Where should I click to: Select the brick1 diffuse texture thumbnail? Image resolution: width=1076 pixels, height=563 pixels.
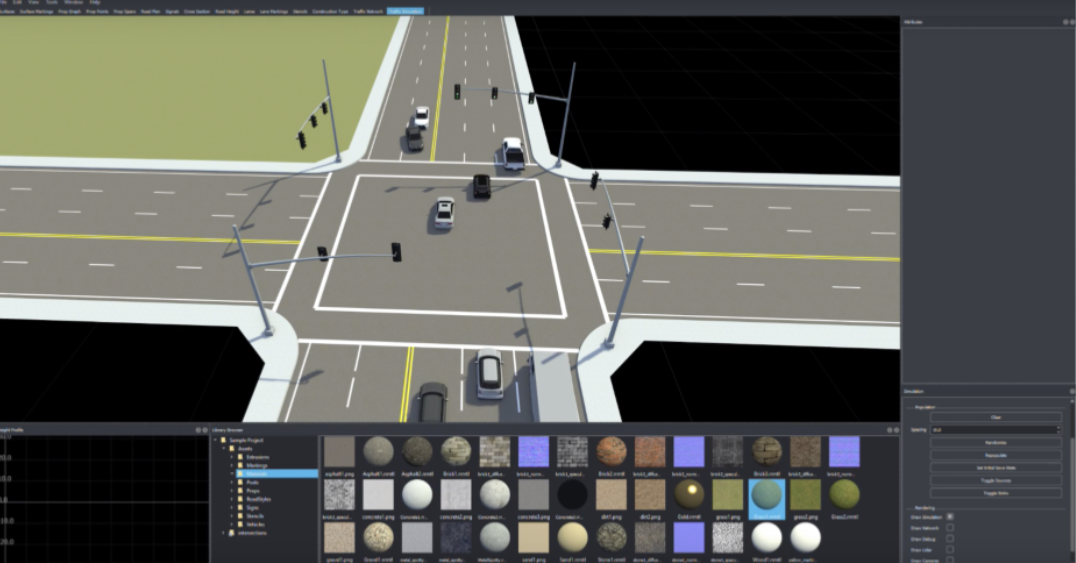(x=495, y=452)
